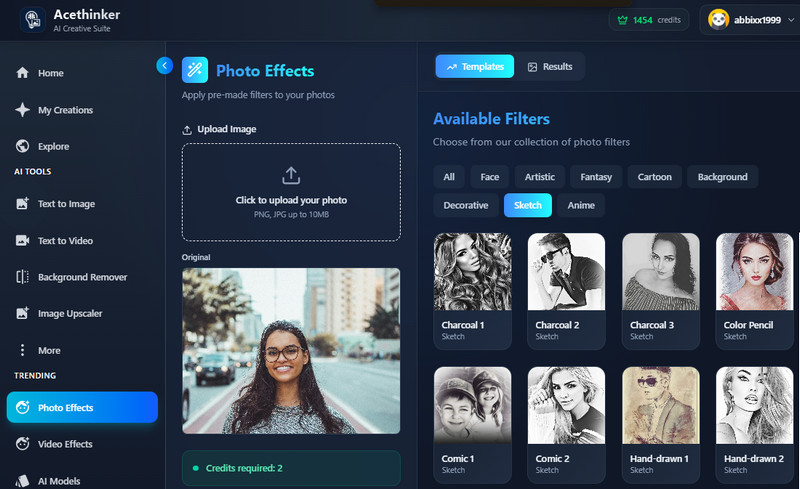800x489 pixels.
Task: Open Background Remover tool
Action: [x=82, y=277]
